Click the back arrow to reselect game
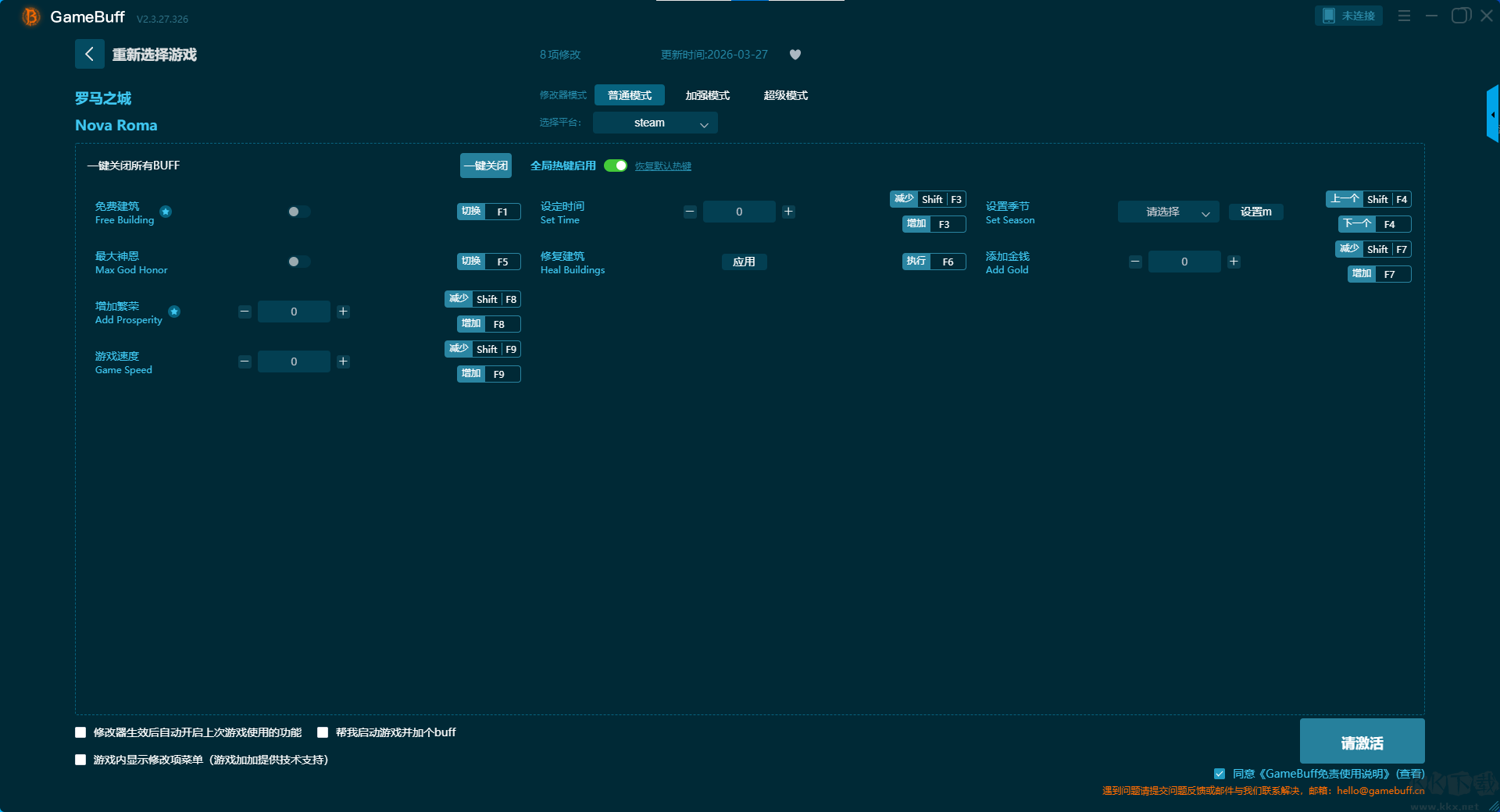Image resolution: width=1500 pixels, height=812 pixels. (89, 54)
